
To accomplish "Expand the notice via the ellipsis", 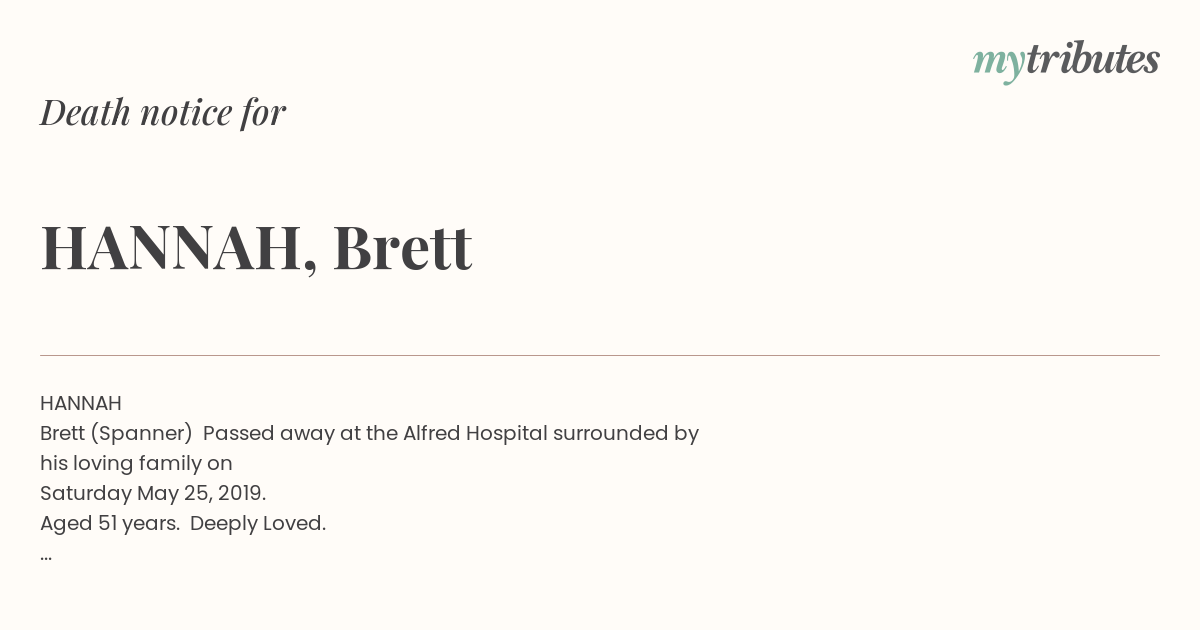I will (46, 557).
